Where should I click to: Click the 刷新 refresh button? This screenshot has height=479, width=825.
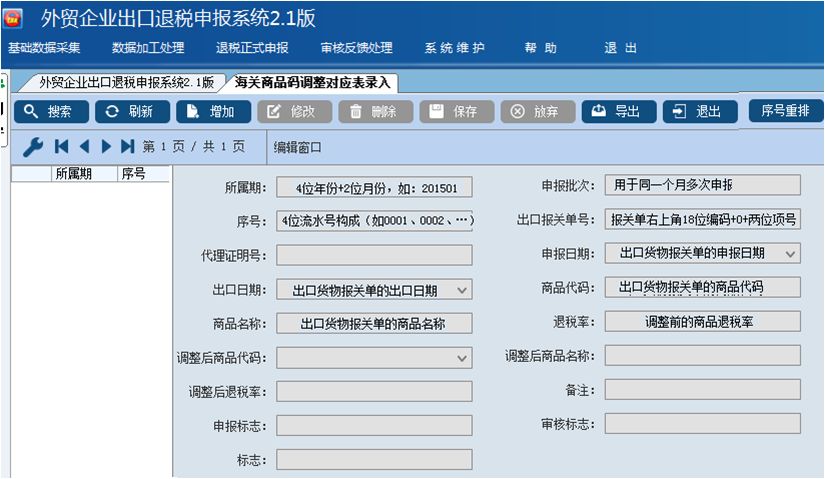[132, 112]
